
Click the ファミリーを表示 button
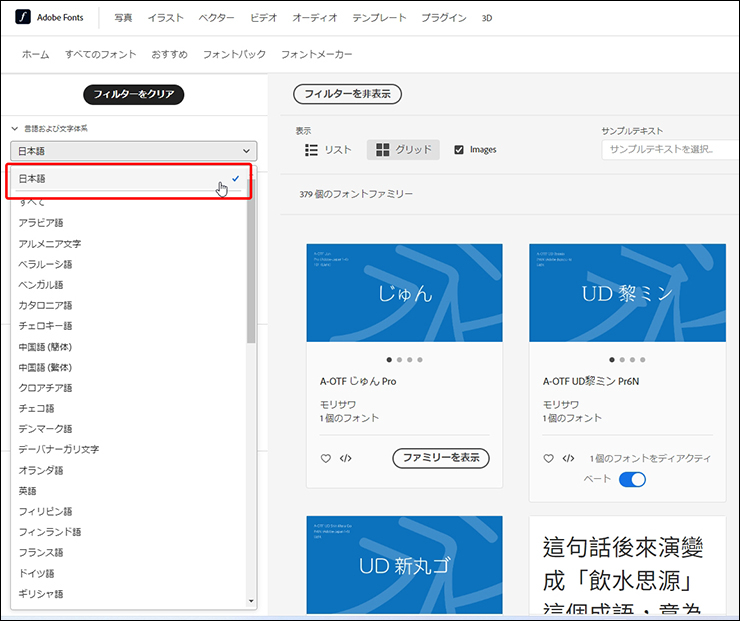[440, 458]
